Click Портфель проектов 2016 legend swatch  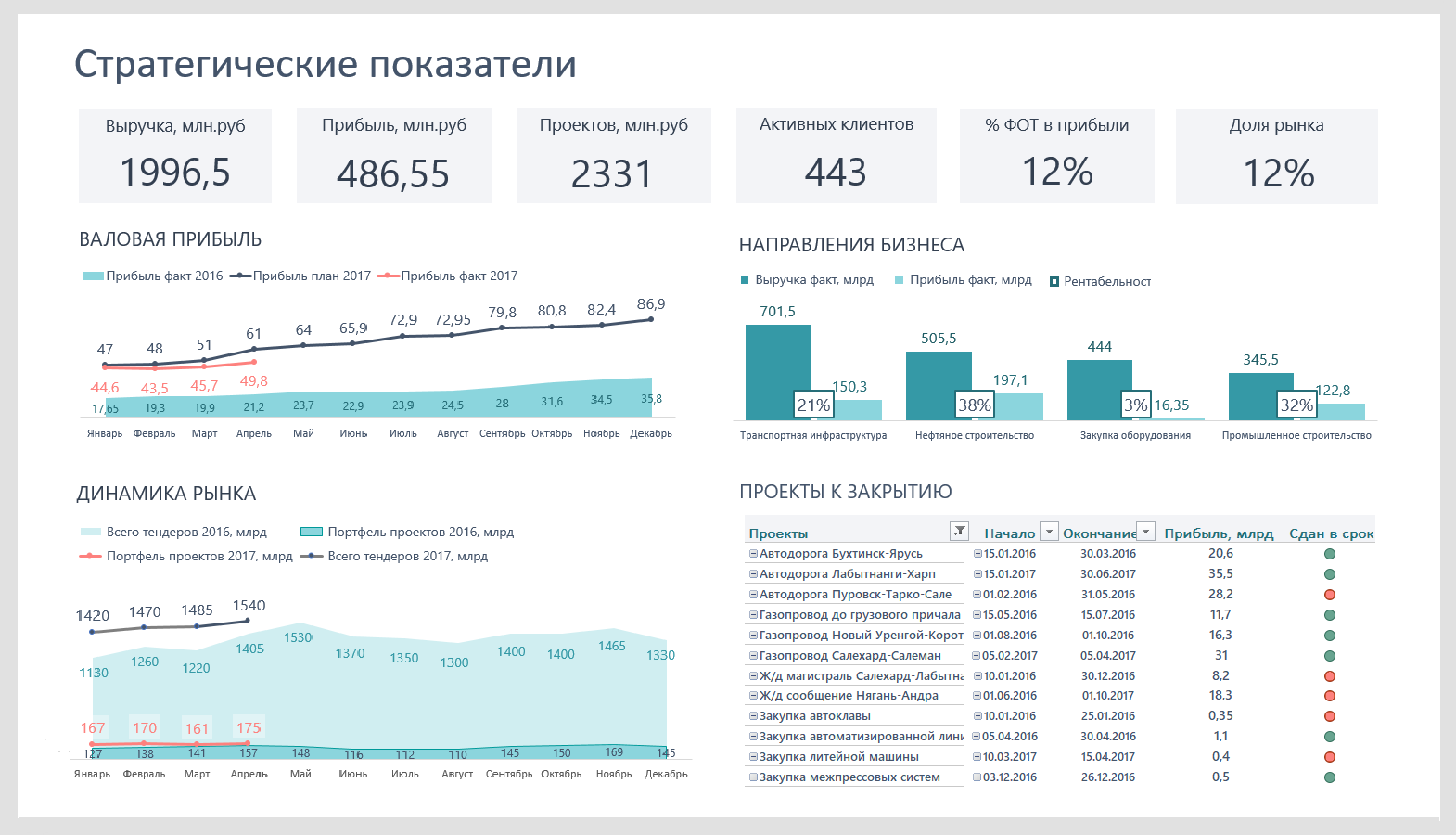tap(312, 533)
